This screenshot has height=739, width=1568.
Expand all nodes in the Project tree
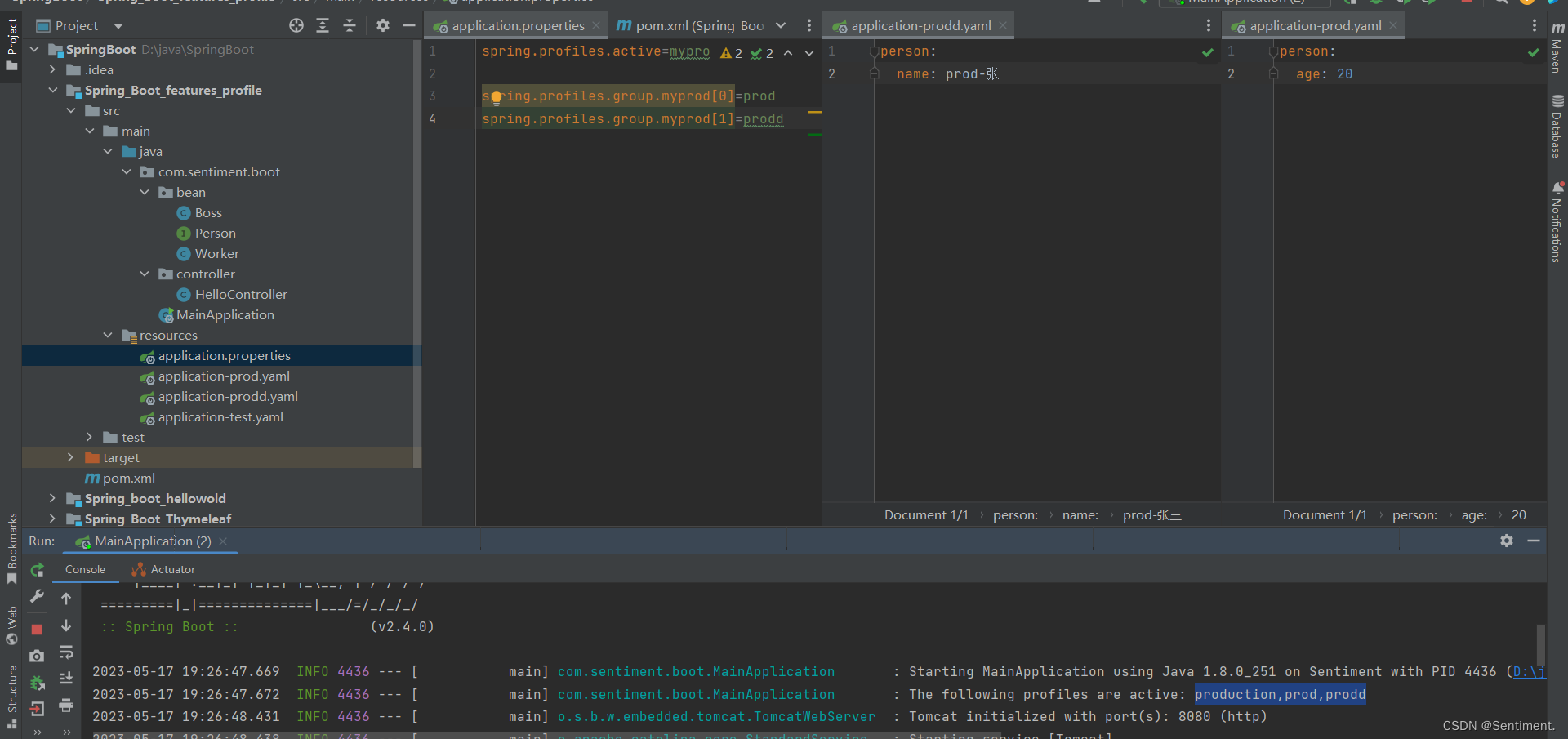coord(323,26)
